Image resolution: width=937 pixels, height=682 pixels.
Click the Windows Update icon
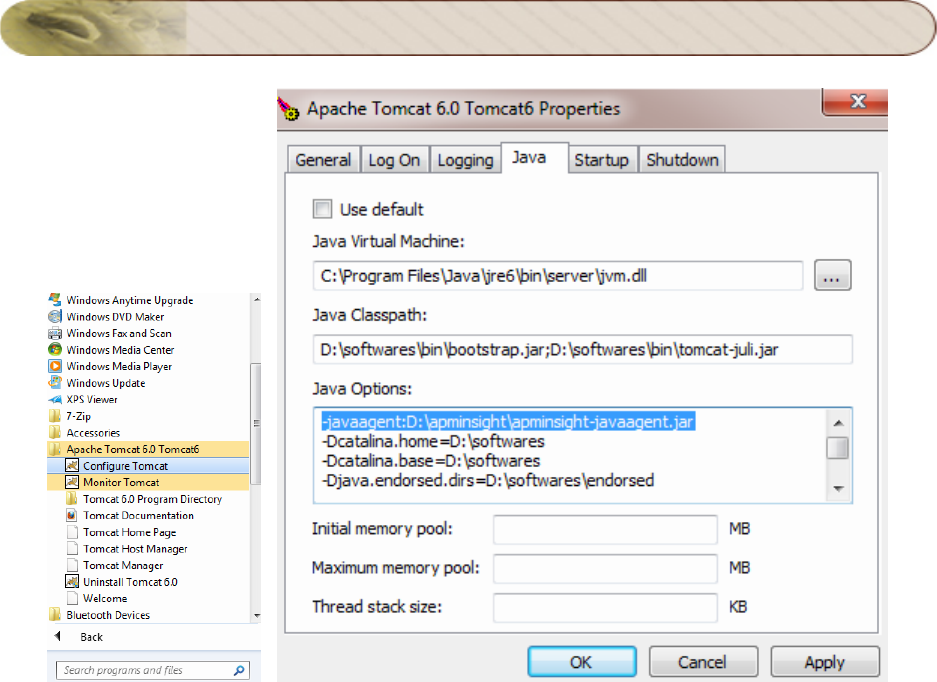55,383
